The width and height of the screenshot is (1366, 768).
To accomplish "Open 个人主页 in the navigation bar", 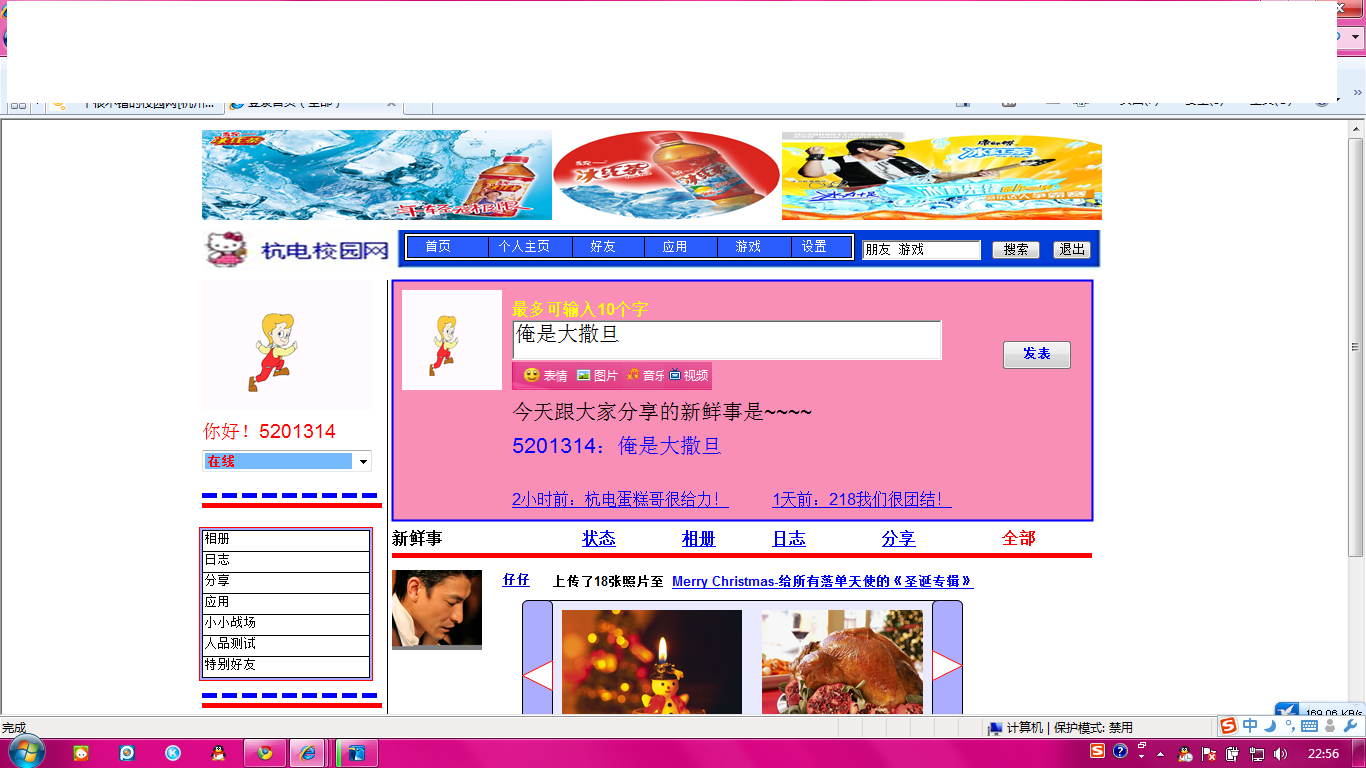I will coord(524,247).
